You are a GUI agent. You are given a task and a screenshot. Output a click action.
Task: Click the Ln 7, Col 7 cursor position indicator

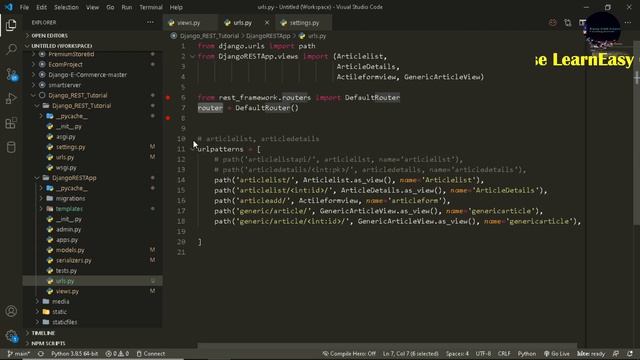[x=410, y=354]
